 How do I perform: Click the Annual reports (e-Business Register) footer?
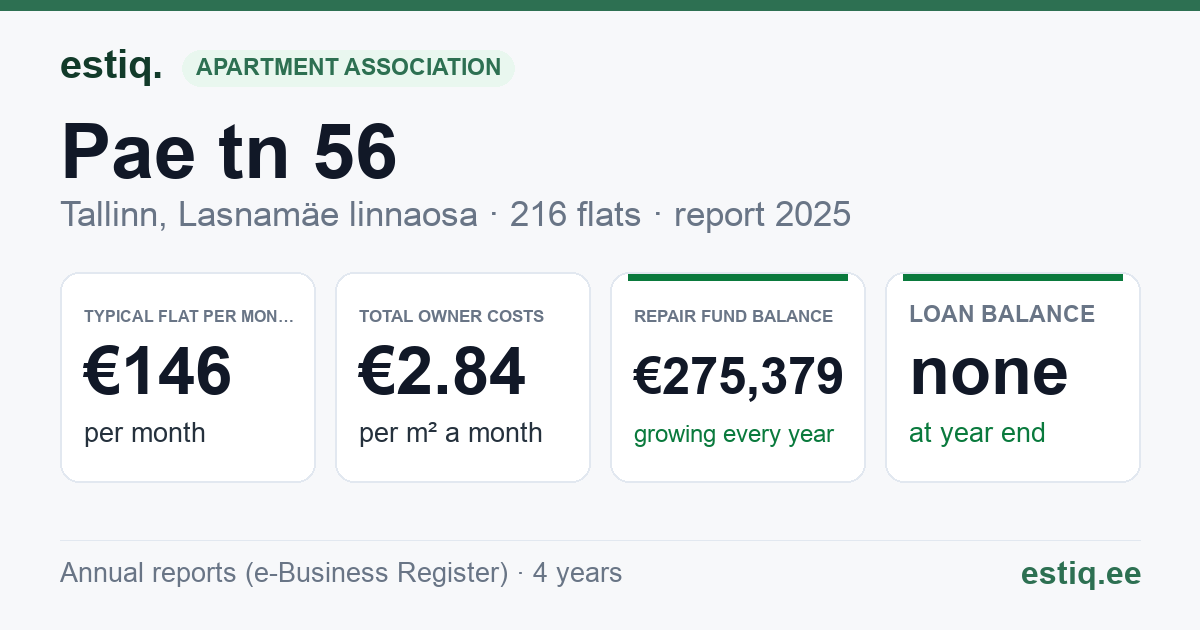click(x=341, y=573)
